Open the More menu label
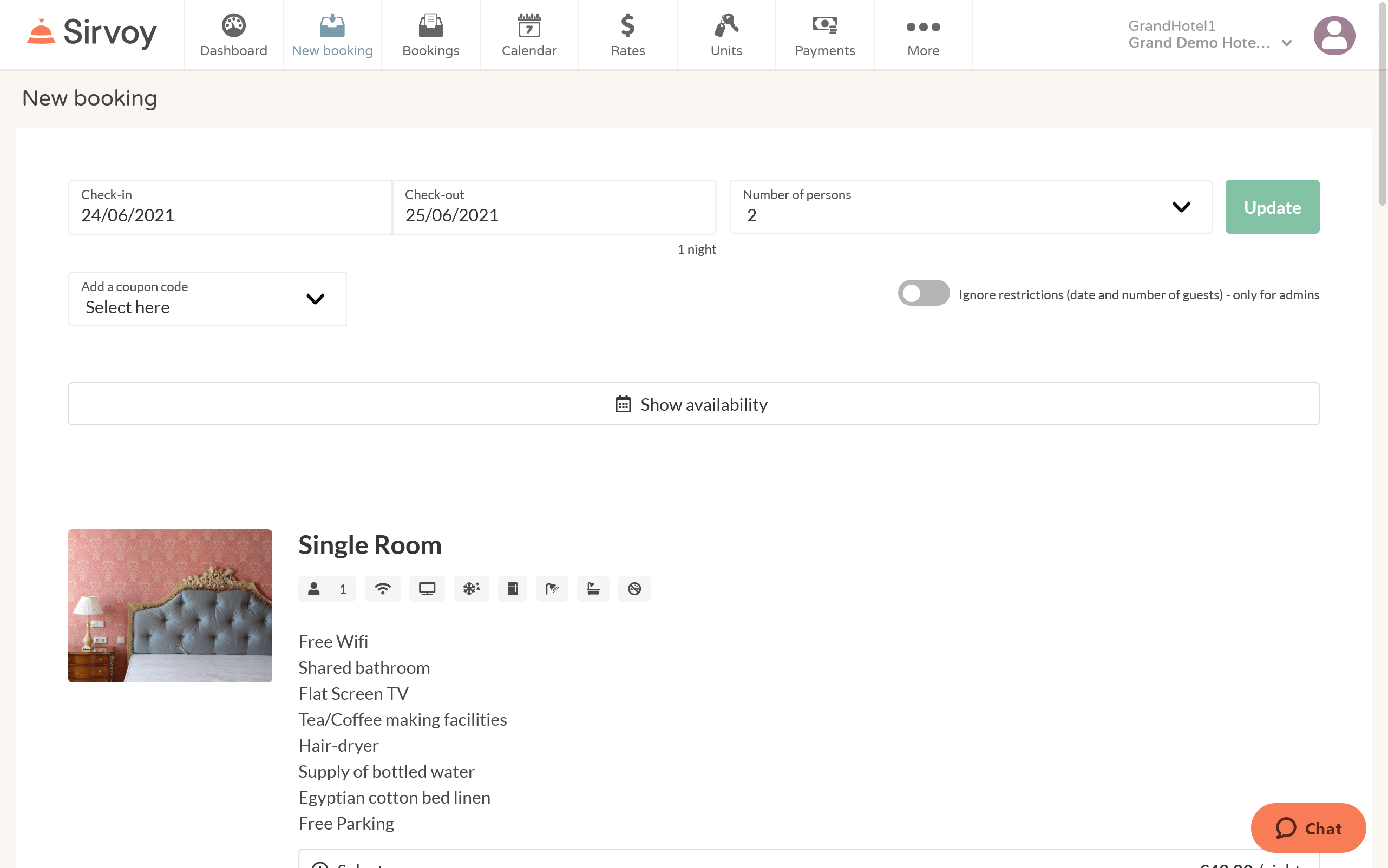This screenshot has width=1388, height=868. tap(923, 50)
